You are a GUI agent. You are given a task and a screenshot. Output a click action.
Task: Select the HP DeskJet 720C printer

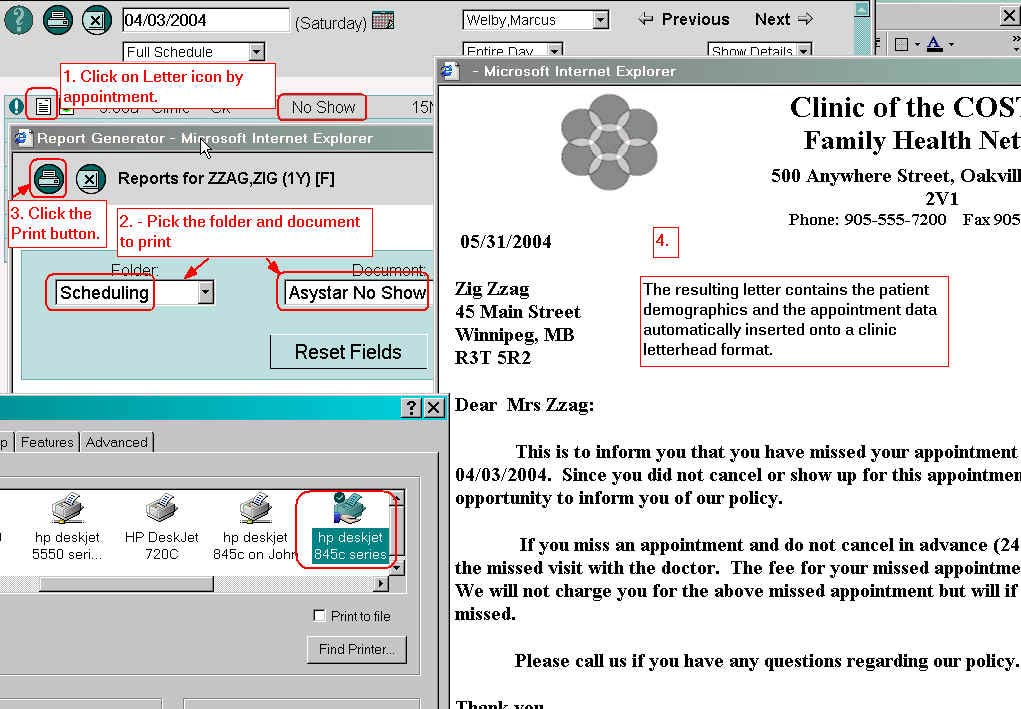[x=161, y=527]
